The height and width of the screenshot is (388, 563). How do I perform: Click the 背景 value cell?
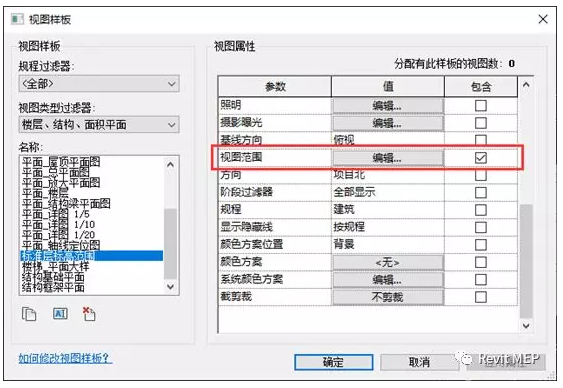coord(388,244)
